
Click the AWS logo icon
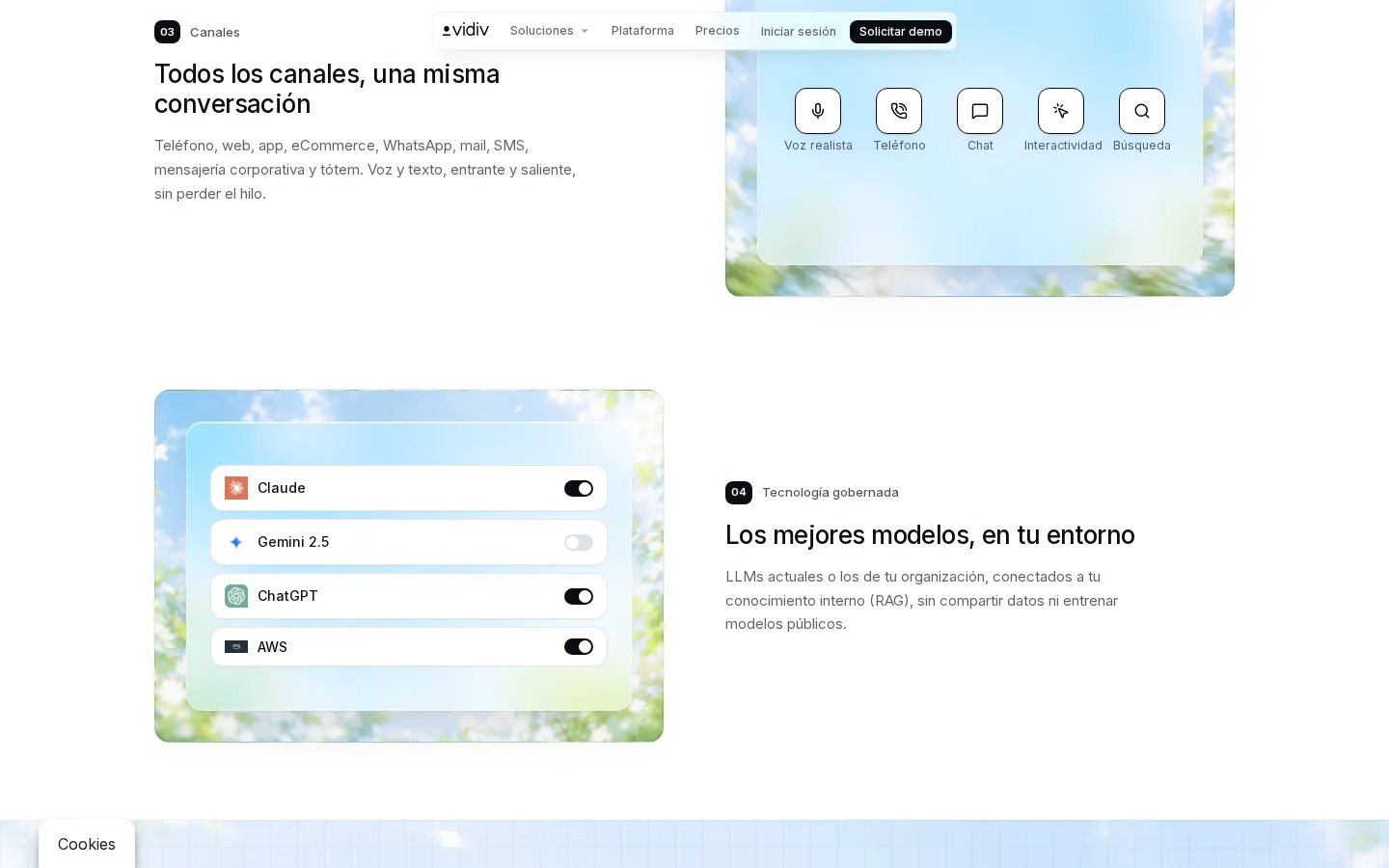pyautogui.click(x=236, y=647)
